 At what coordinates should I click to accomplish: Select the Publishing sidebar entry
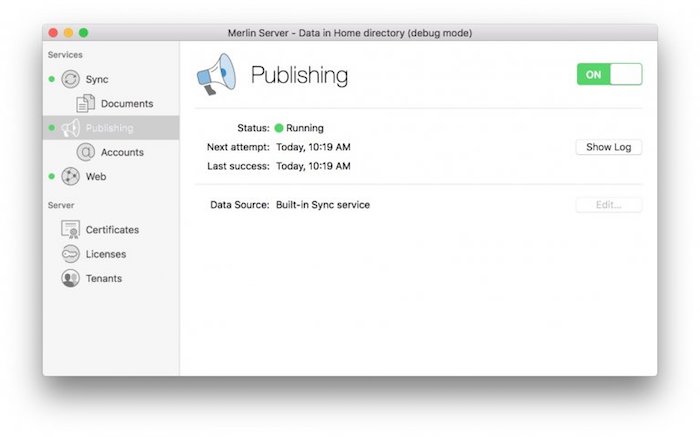tap(111, 128)
